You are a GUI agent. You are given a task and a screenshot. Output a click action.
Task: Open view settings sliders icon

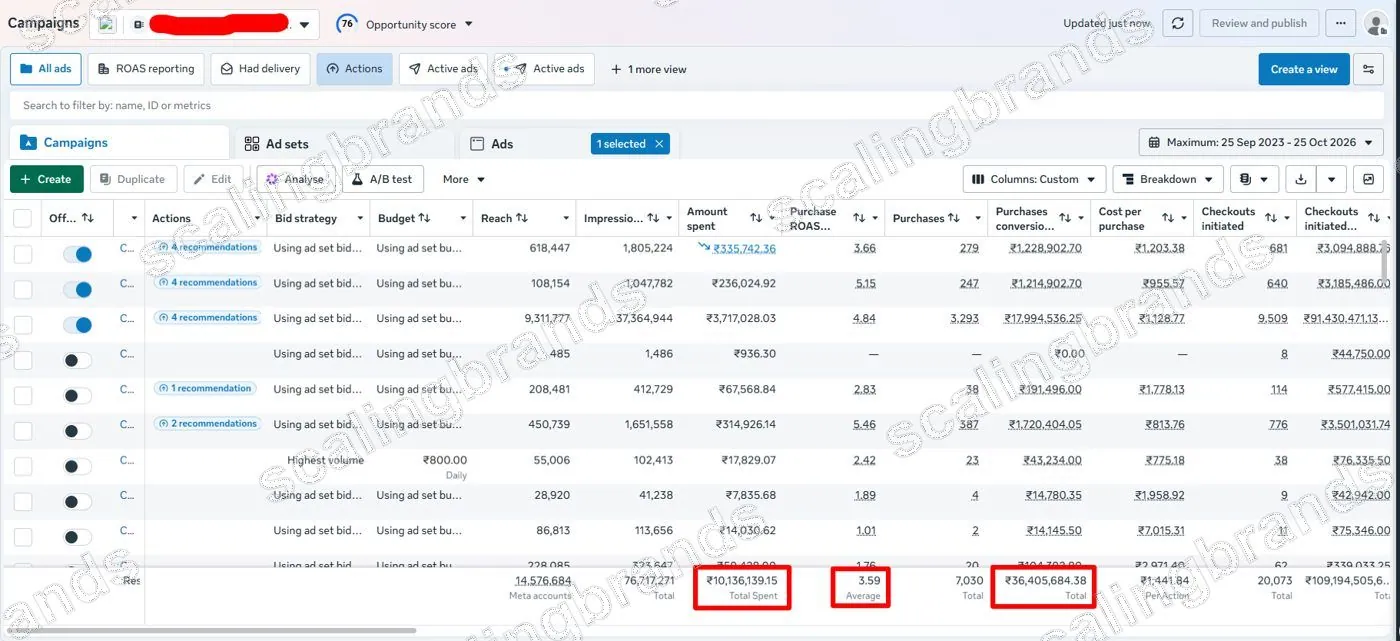[x=1369, y=69]
